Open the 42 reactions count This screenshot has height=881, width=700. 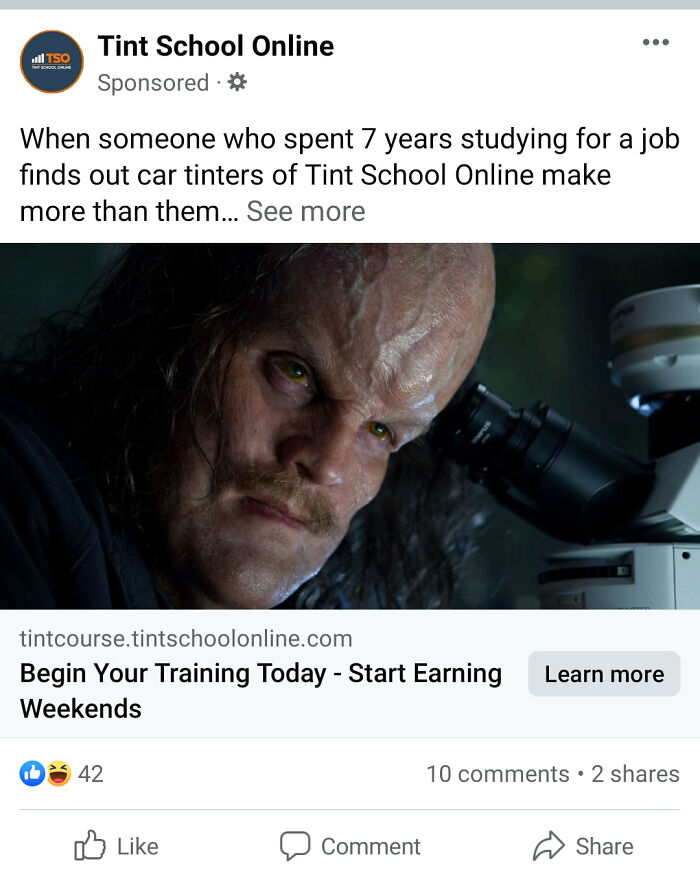coord(90,774)
